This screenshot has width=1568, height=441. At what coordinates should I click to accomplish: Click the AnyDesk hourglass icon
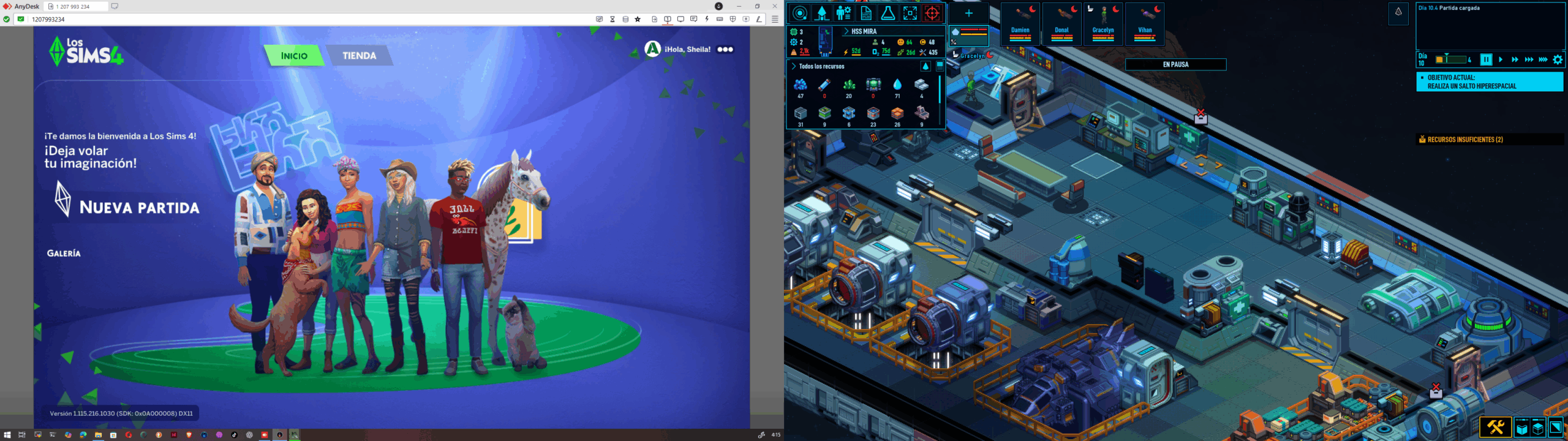(x=612, y=19)
